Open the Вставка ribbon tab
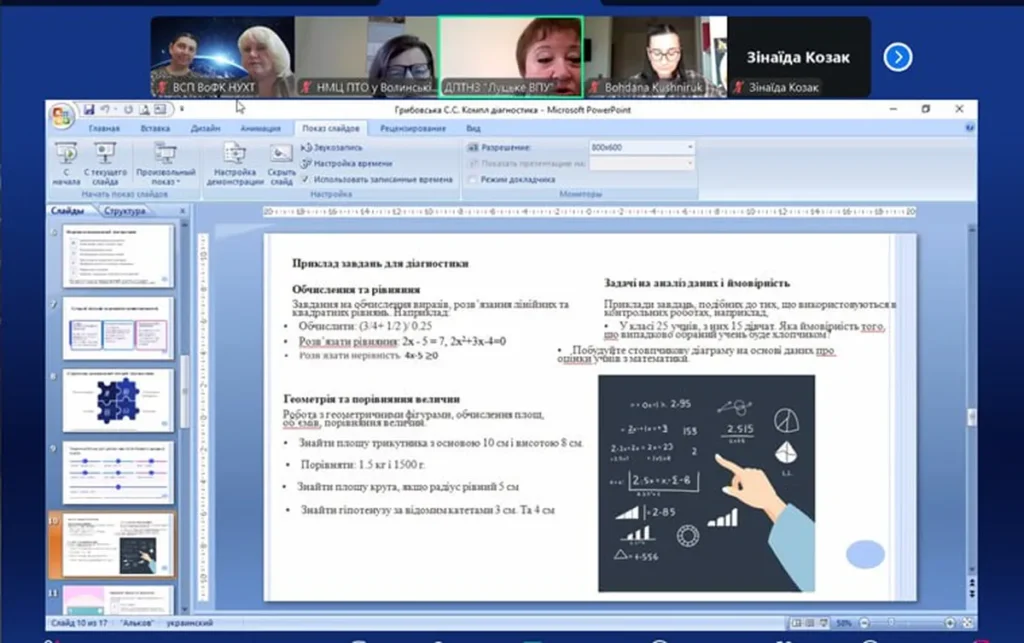This screenshot has height=643, width=1024. (x=155, y=129)
